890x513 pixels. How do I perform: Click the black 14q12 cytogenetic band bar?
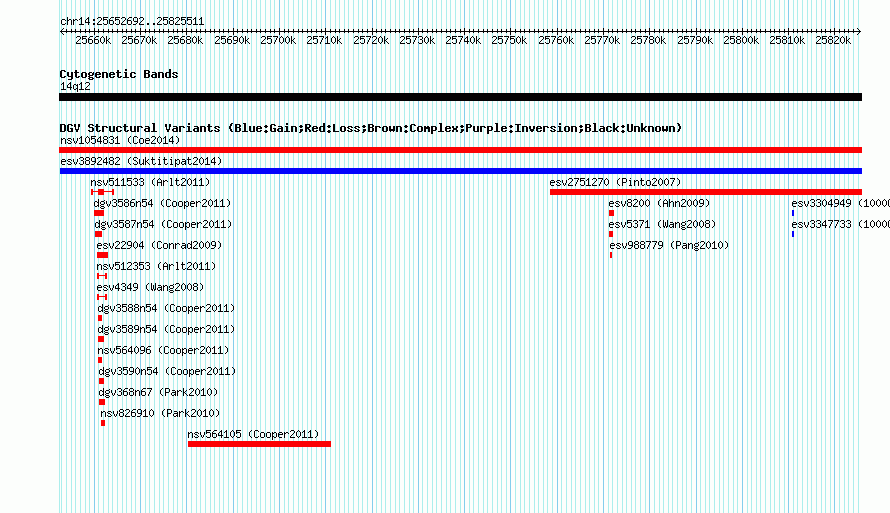pyautogui.click(x=460, y=97)
